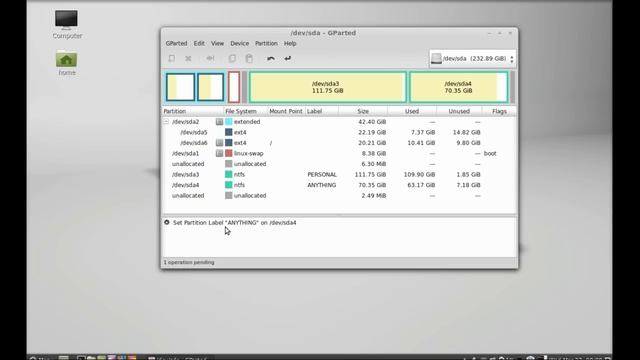Open the Partition menu
Viewport: 640px width, 360px height.
pyautogui.click(x=266, y=43)
